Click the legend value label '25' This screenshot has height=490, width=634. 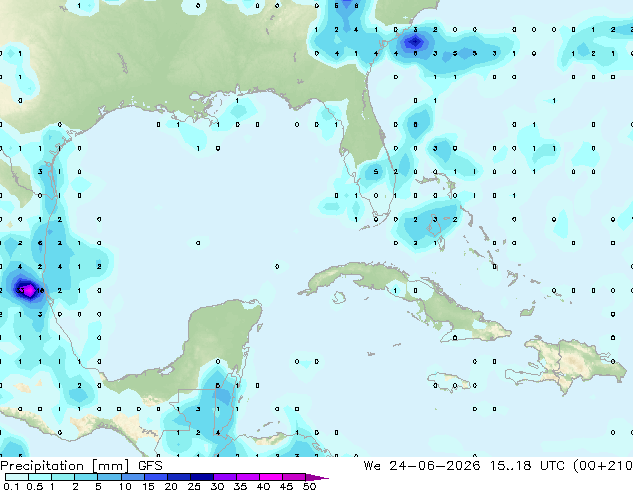[x=194, y=486]
